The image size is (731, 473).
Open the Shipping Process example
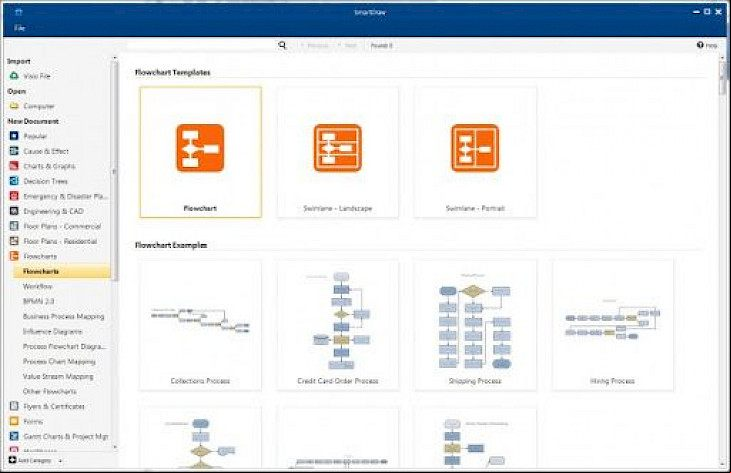[475, 325]
